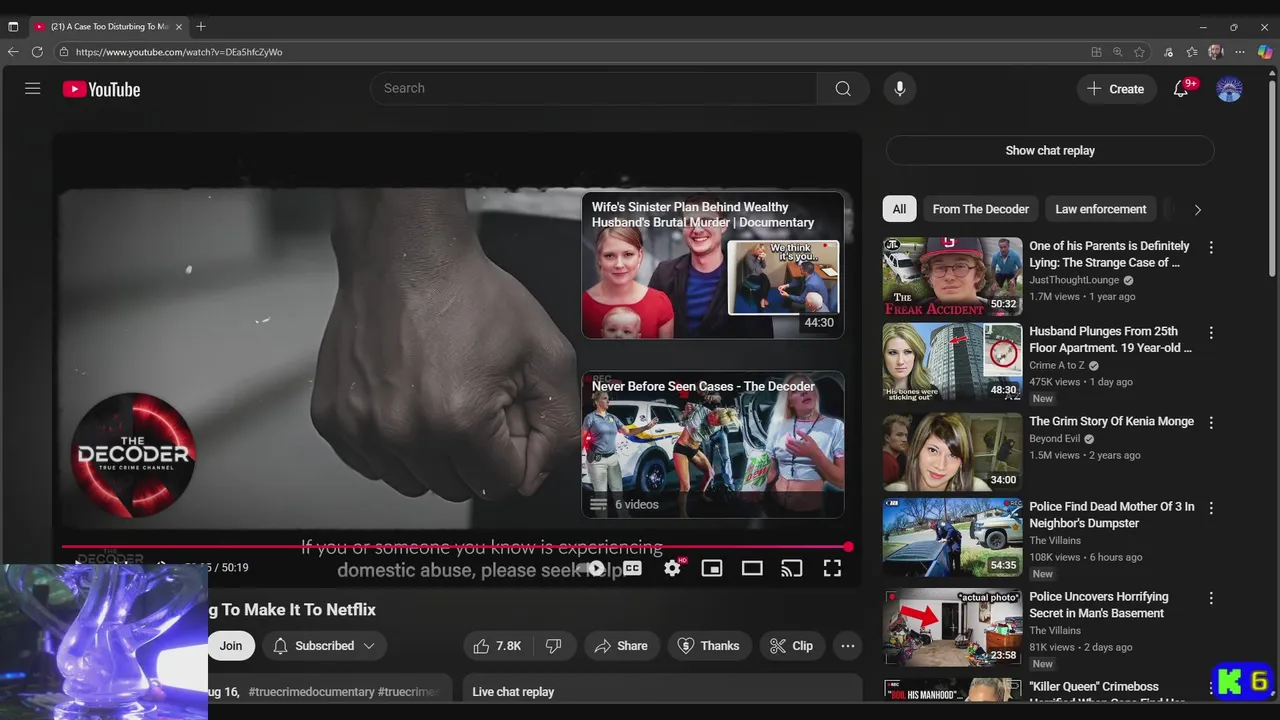Focus the YouTube search field

pyautogui.click(x=593, y=88)
